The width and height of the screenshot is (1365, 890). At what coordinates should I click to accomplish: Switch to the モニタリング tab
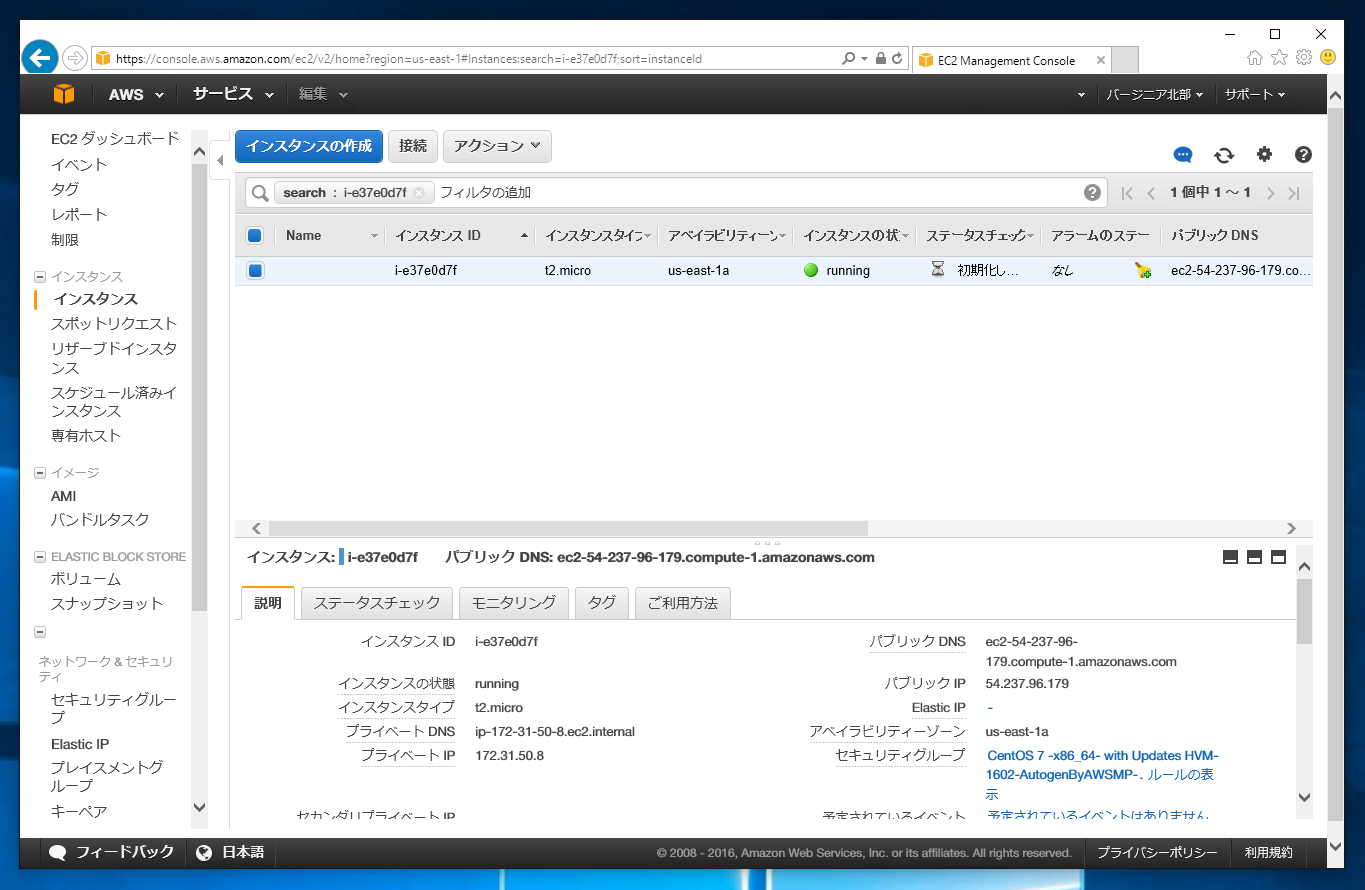click(514, 603)
